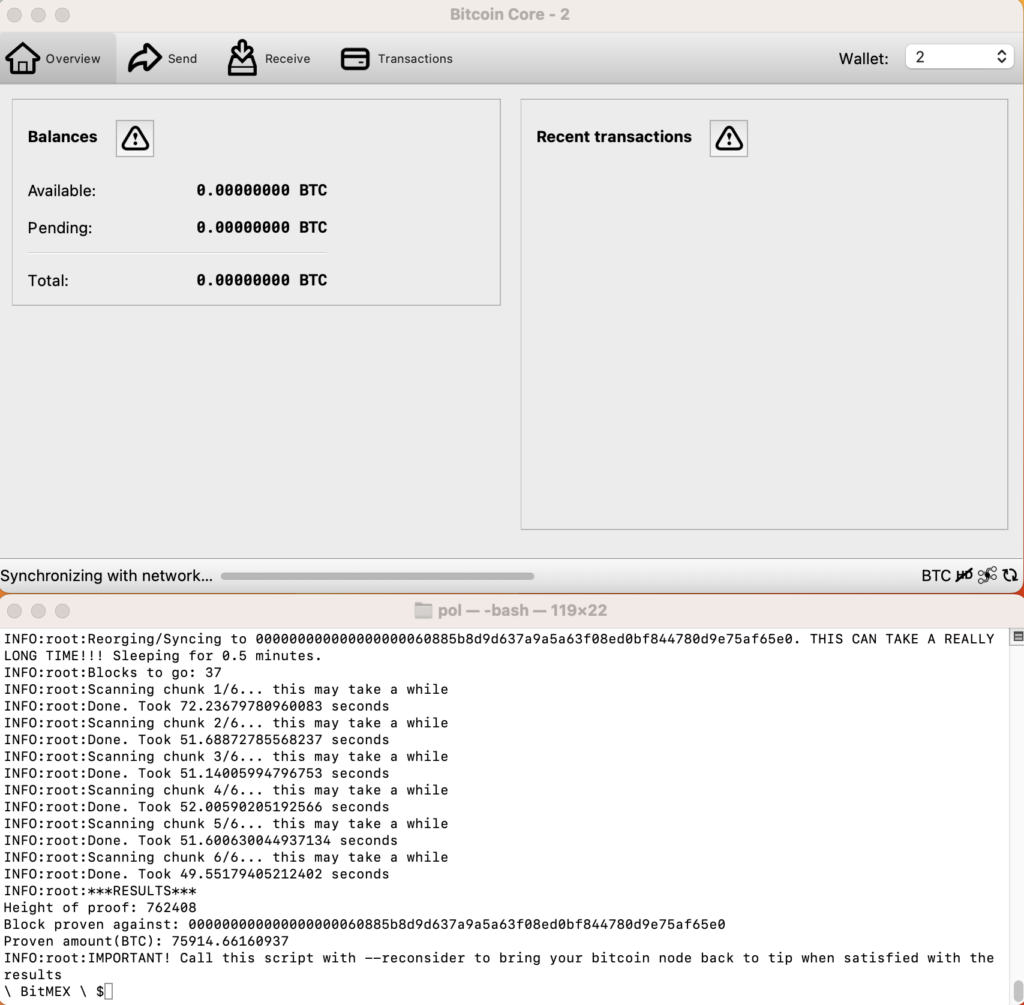Image resolution: width=1024 pixels, height=1005 pixels.
Task: Click the Available balance value
Action: pyautogui.click(x=261, y=190)
